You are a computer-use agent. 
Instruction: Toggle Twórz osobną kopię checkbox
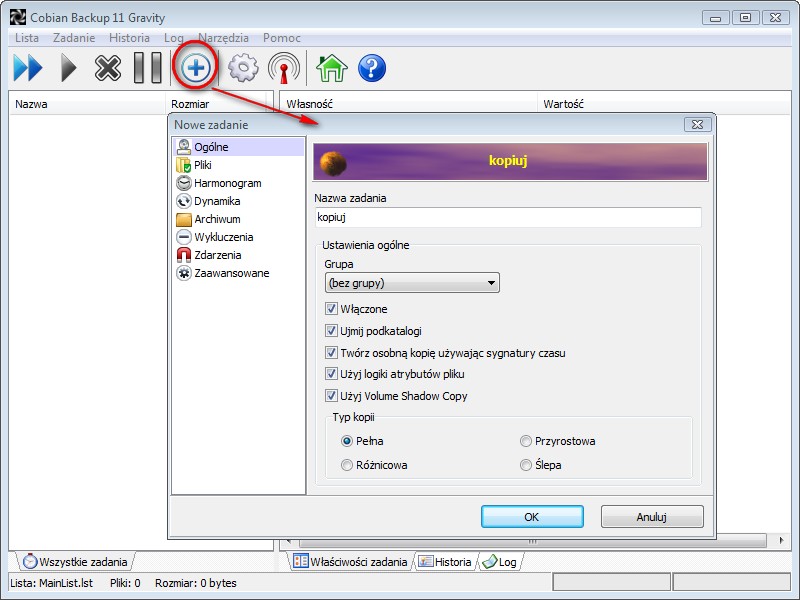(331, 353)
